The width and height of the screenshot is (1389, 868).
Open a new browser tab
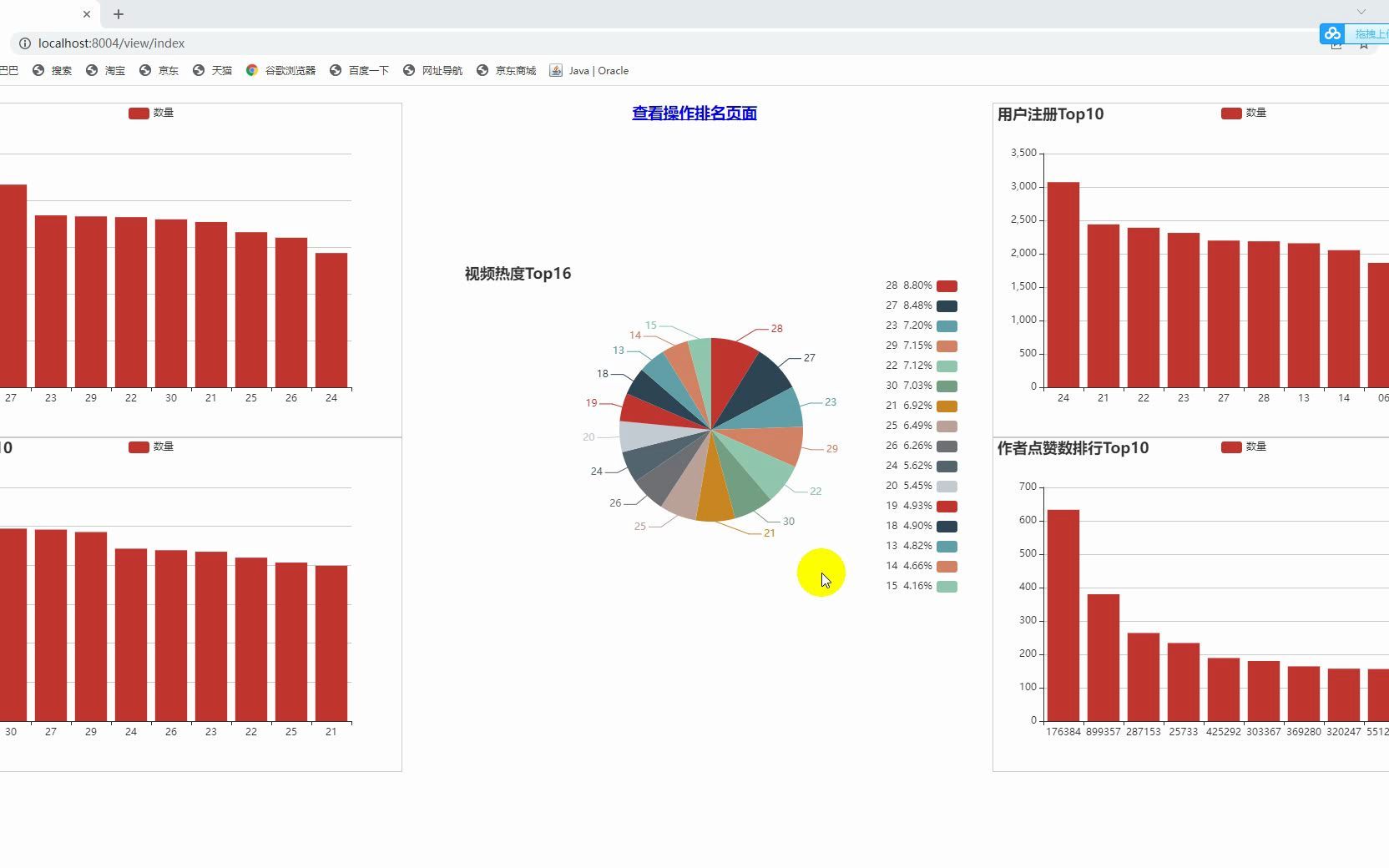119,14
